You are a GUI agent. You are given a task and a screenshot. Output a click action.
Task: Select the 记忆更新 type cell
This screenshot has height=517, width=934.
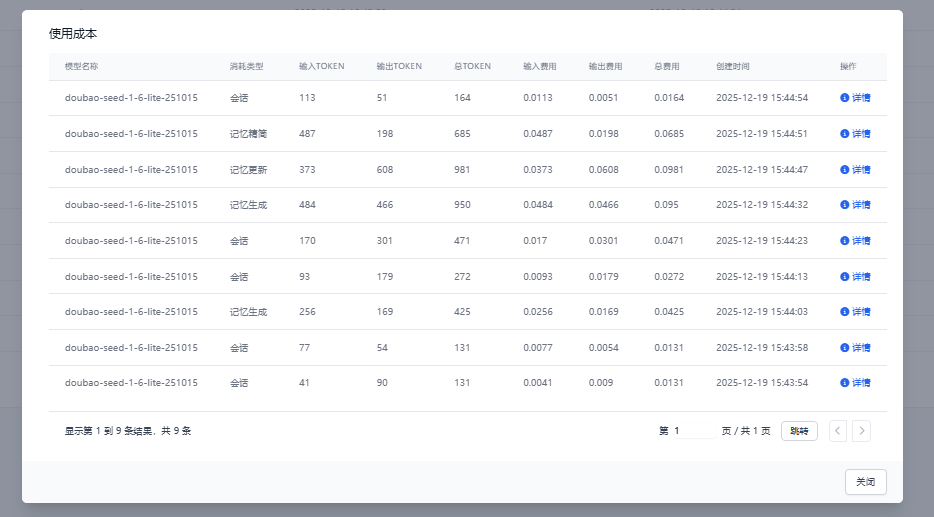pos(248,170)
